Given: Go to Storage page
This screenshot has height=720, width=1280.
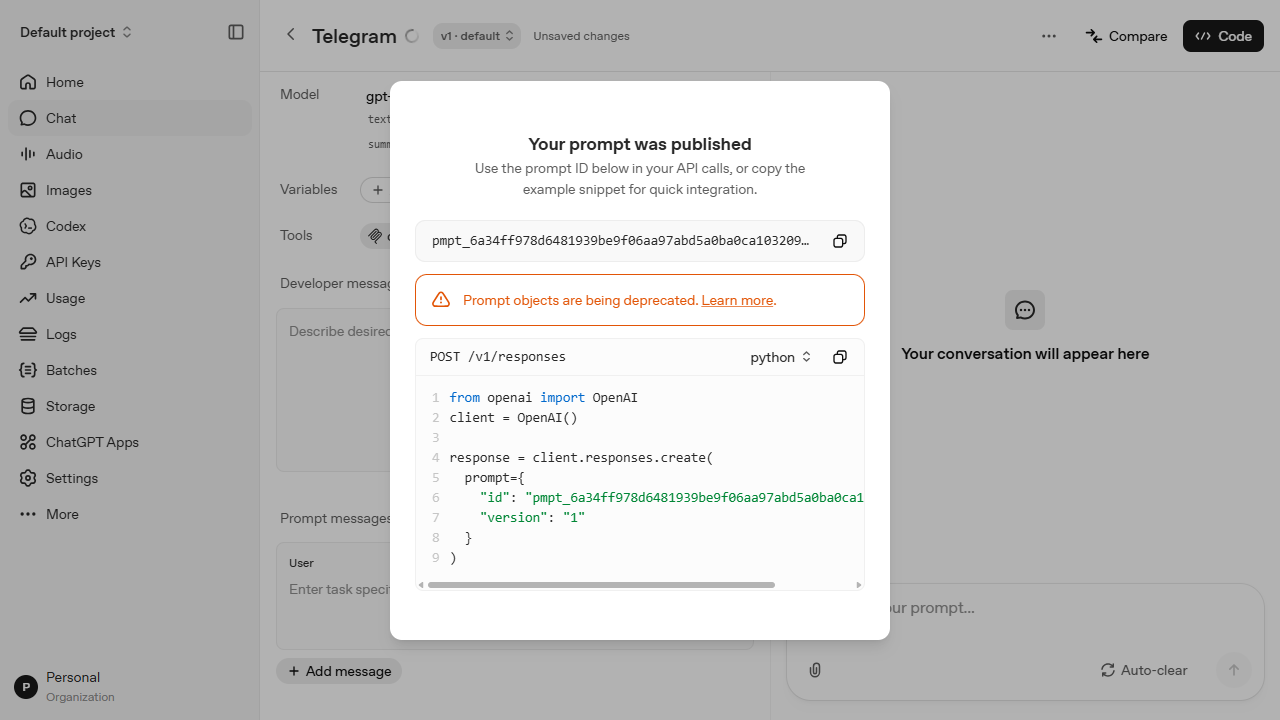Looking at the screenshot, I should pos(130,406).
